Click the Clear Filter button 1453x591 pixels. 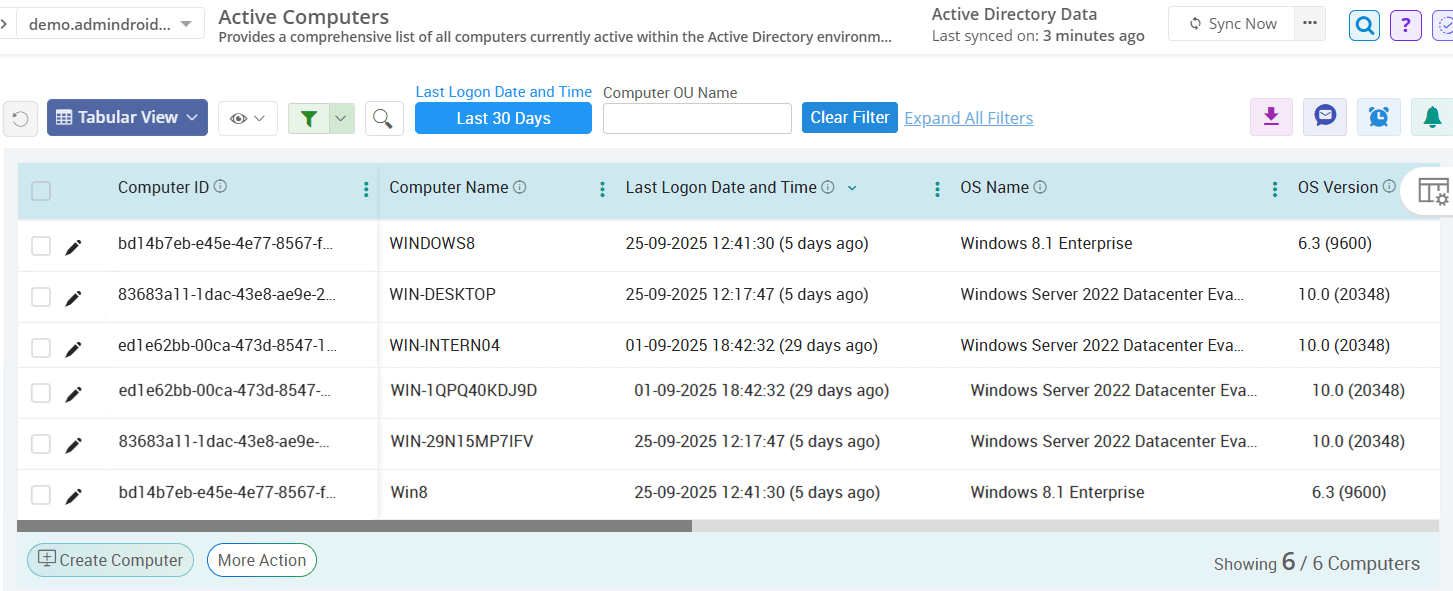tap(849, 117)
